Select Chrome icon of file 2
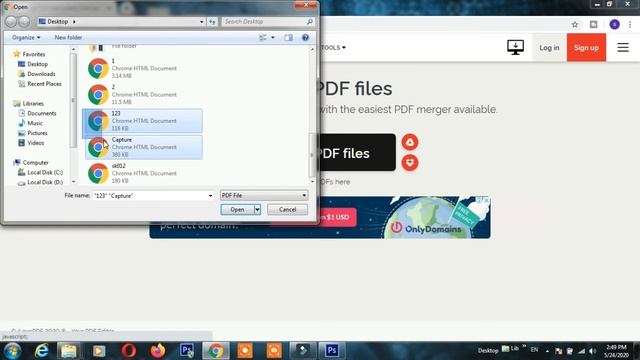640x360 pixels. tap(98, 95)
